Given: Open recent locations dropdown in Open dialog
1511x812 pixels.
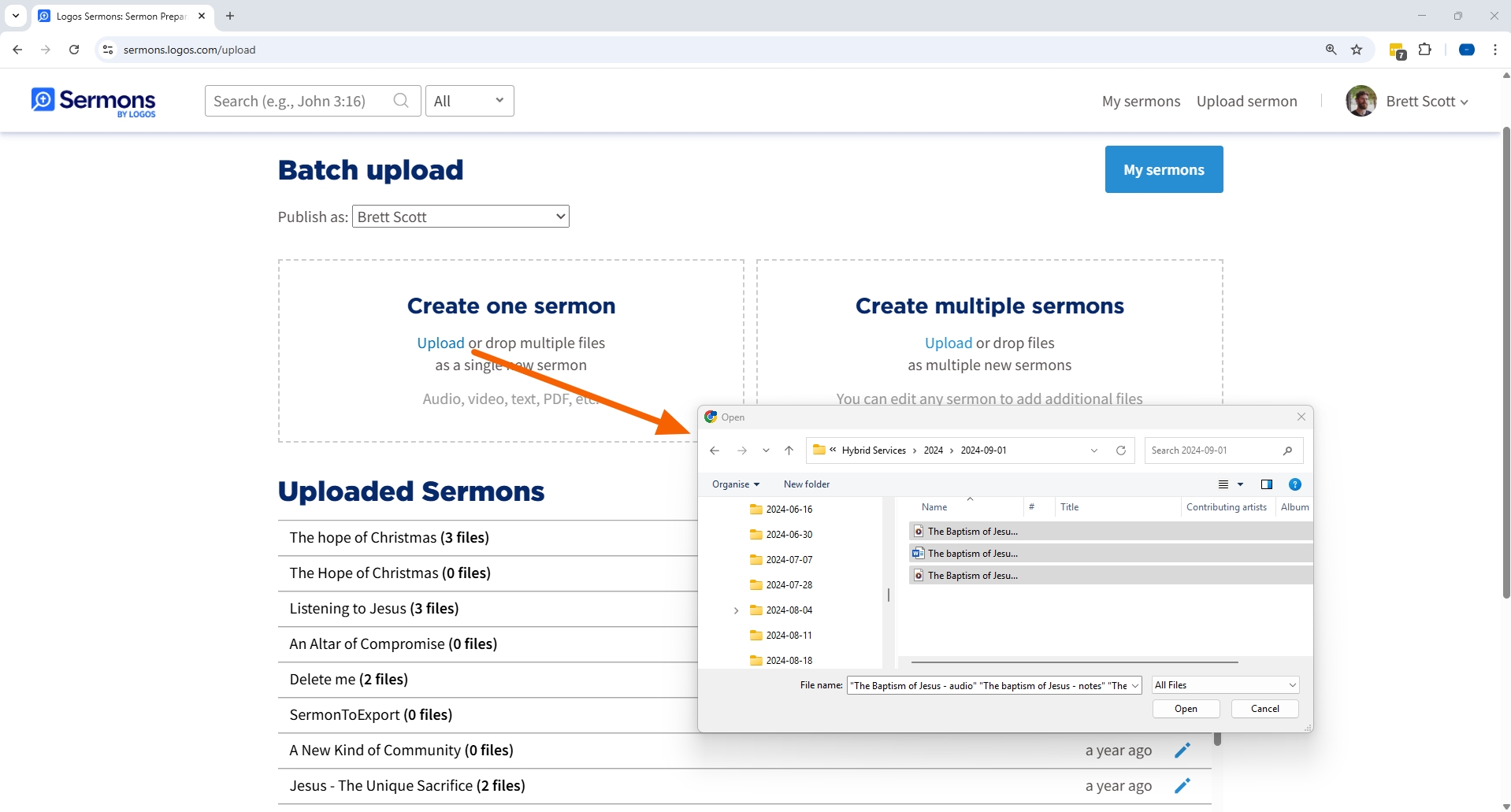Looking at the screenshot, I should click(766, 450).
